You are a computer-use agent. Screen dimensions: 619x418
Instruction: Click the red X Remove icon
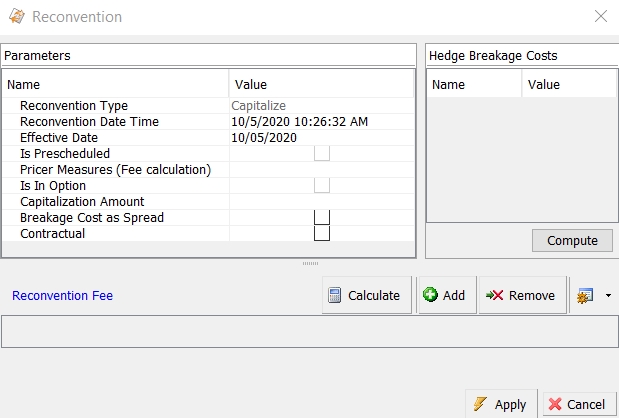494,295
